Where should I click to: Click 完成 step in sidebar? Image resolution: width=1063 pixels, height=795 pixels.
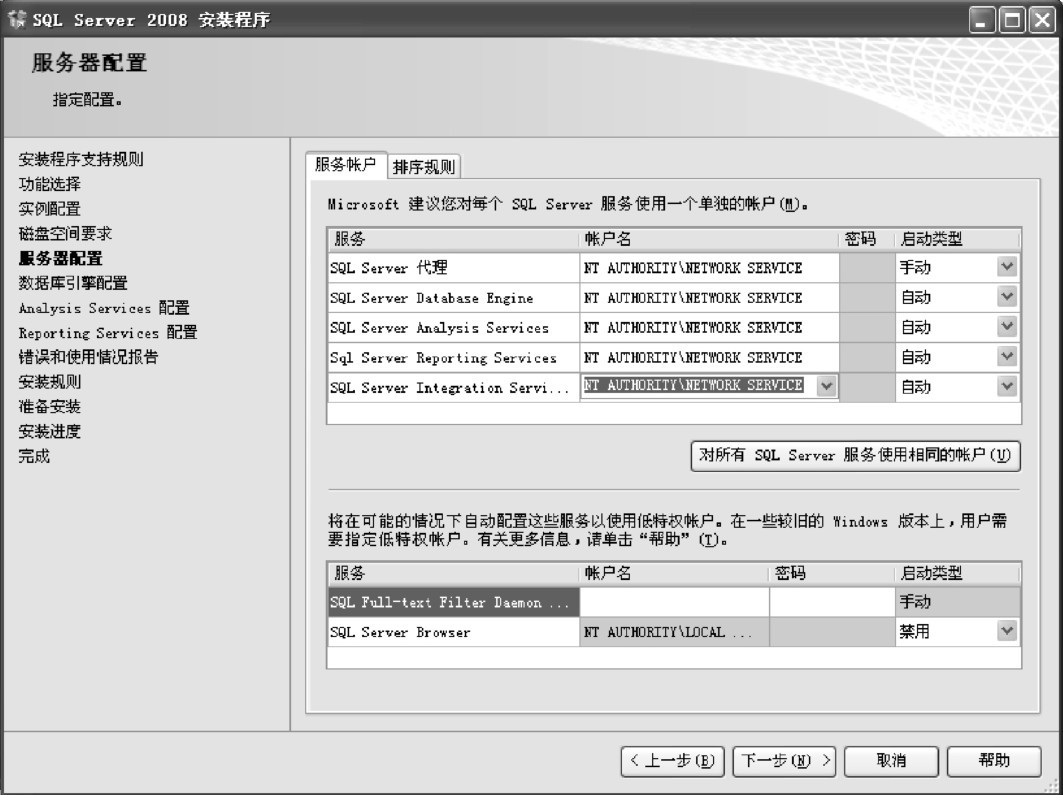(x=34, y=456)
